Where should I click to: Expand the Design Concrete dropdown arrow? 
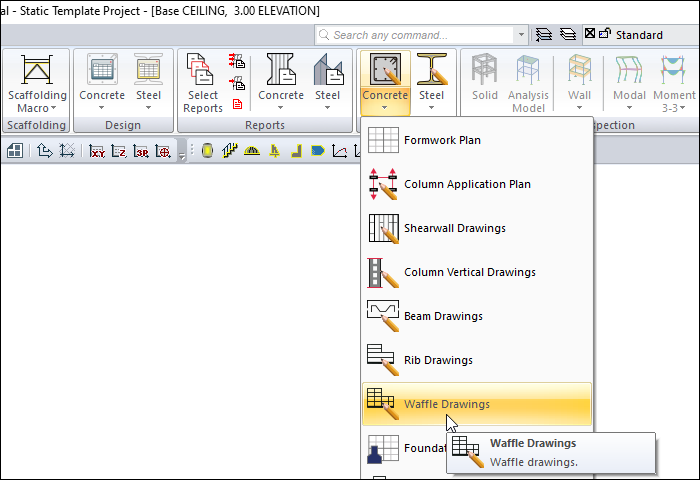point(101,108)
